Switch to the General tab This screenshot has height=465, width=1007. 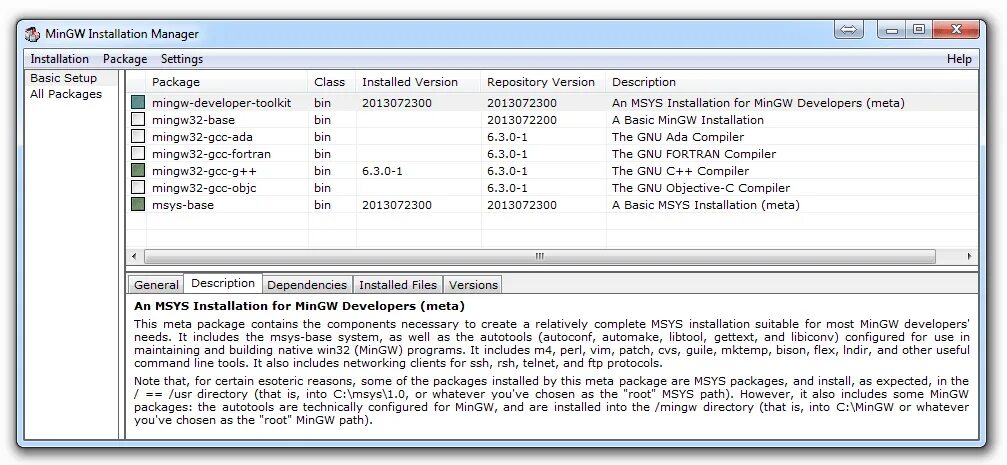click(156, 285)
